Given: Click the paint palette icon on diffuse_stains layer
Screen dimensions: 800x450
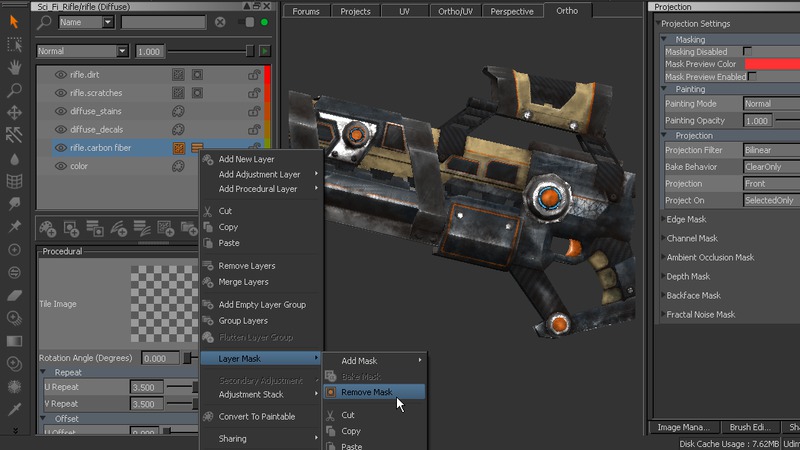Looking at the screenshot, I should (178, 111).
